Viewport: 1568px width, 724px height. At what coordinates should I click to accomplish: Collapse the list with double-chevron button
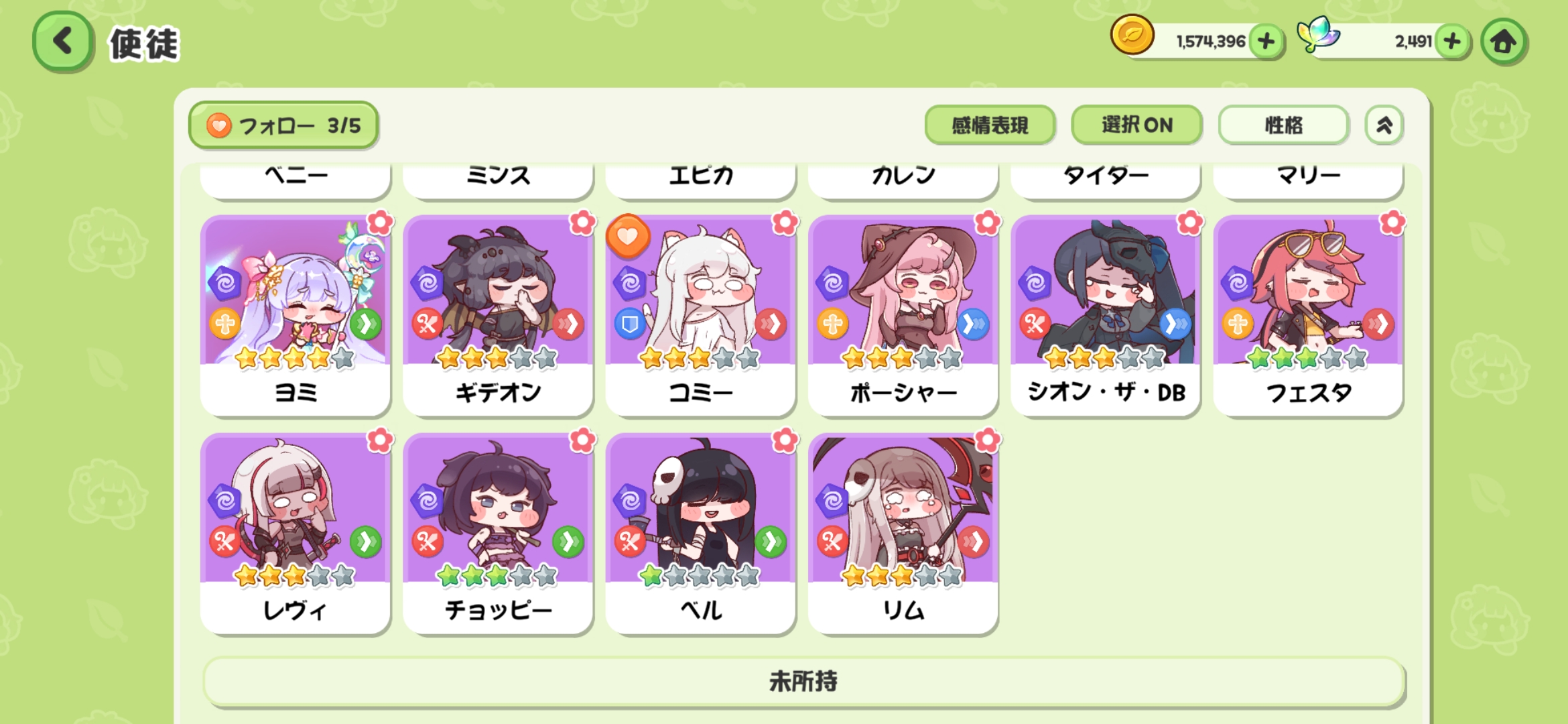pyautogui.click(x=1384, y=125)
